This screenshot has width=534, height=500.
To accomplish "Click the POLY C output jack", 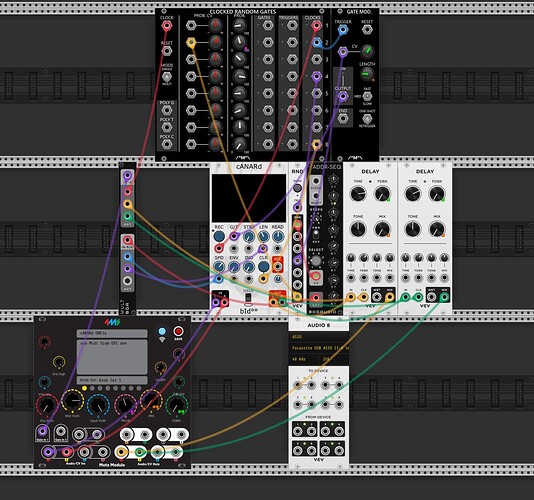I will (167, 144).
